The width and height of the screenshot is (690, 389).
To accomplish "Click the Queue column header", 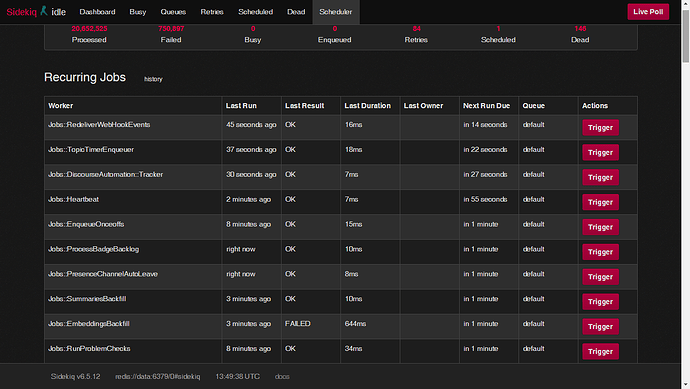I will click(533, 106).
